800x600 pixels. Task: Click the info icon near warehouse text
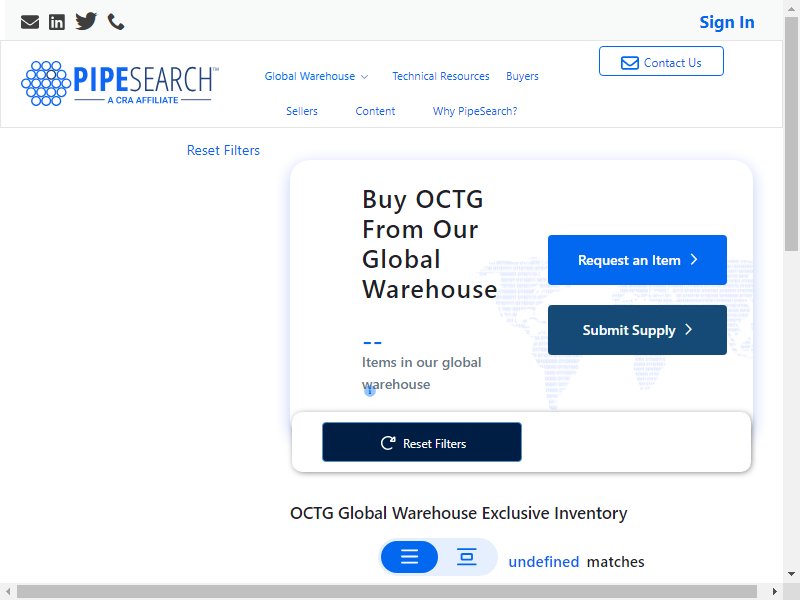370,391
